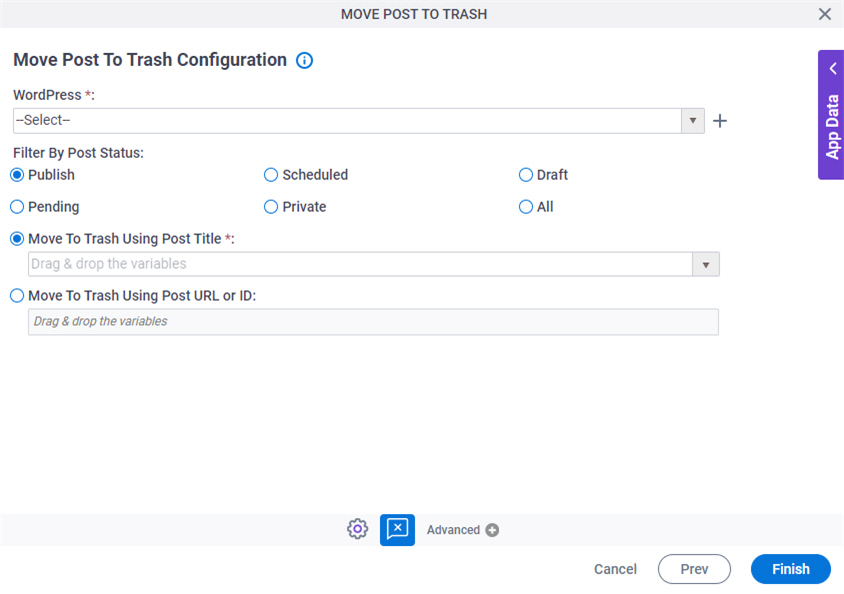Click the info icon next to configuration title
The width and height of the screenshot is (844, 594).
304,60
